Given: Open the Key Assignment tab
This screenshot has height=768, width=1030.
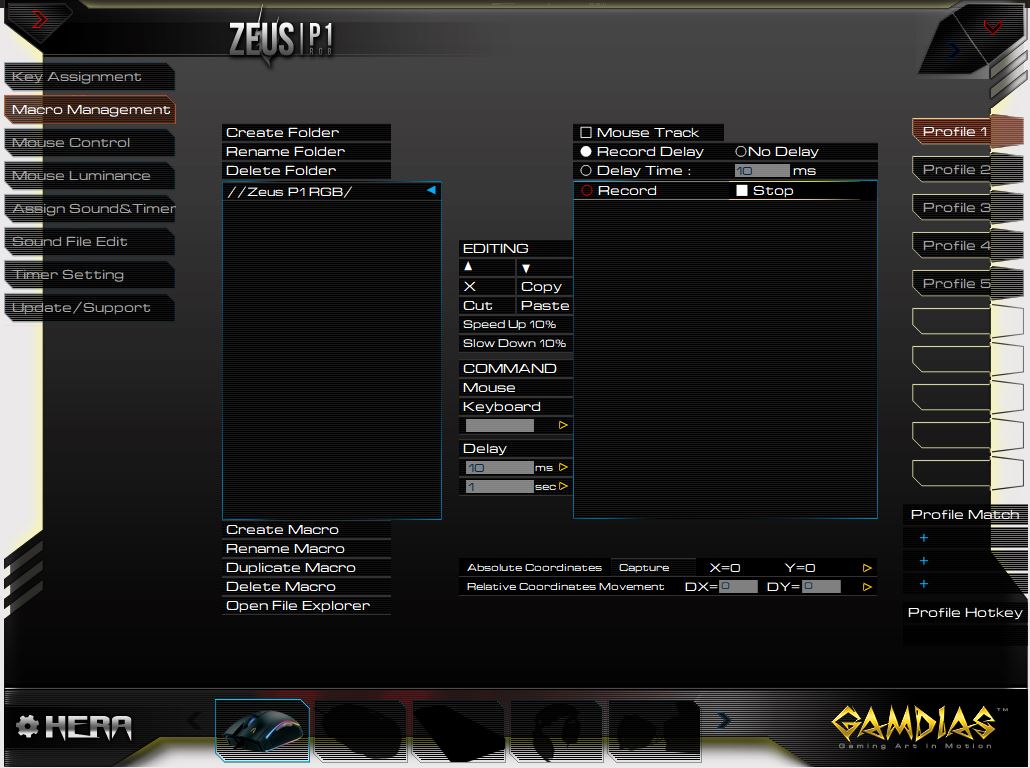Looking at the screenshot, I should click(77, 77).
